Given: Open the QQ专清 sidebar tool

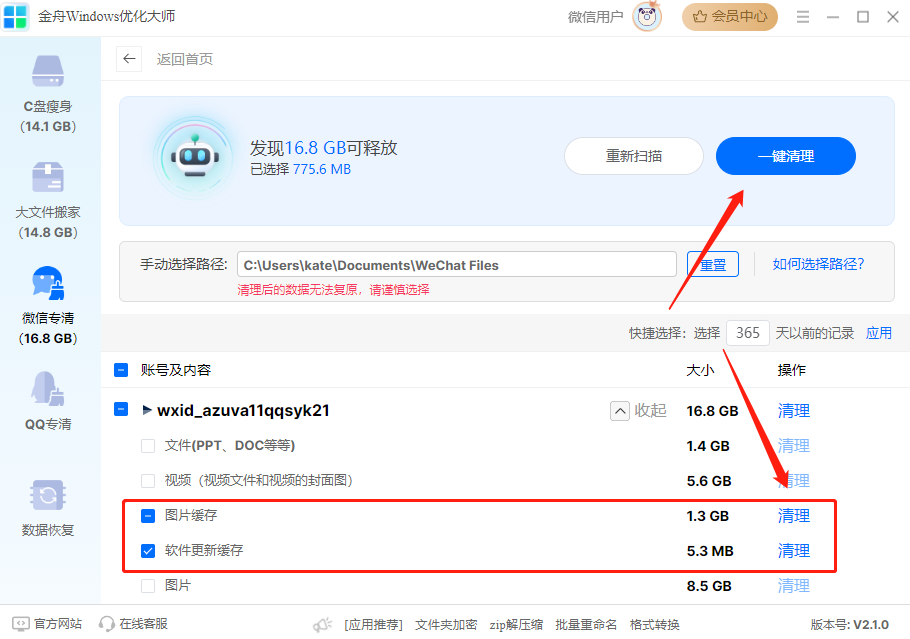Looking at the screenshot, I should (x=49, y=400).
